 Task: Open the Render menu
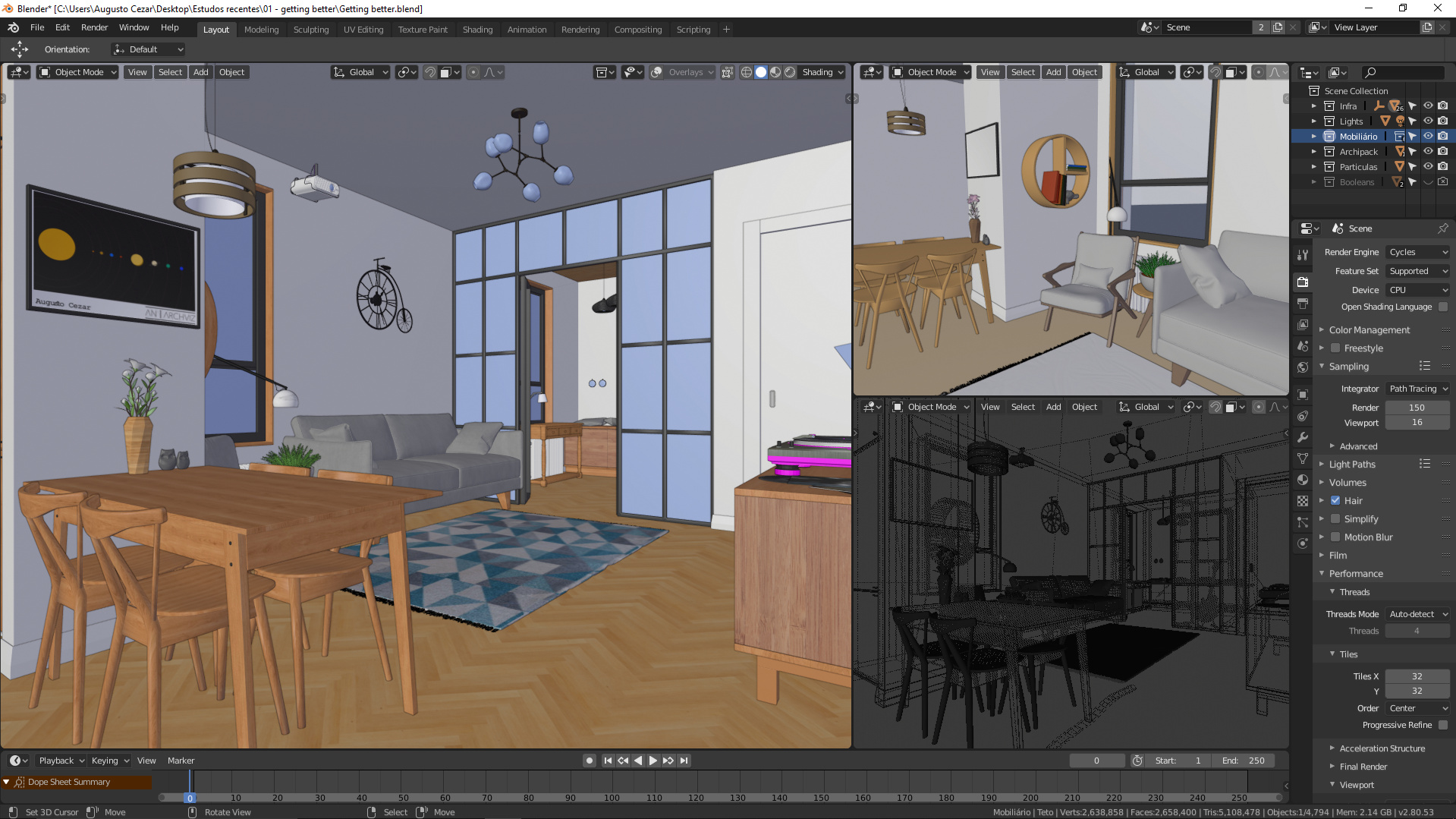[x=94, y=27]
